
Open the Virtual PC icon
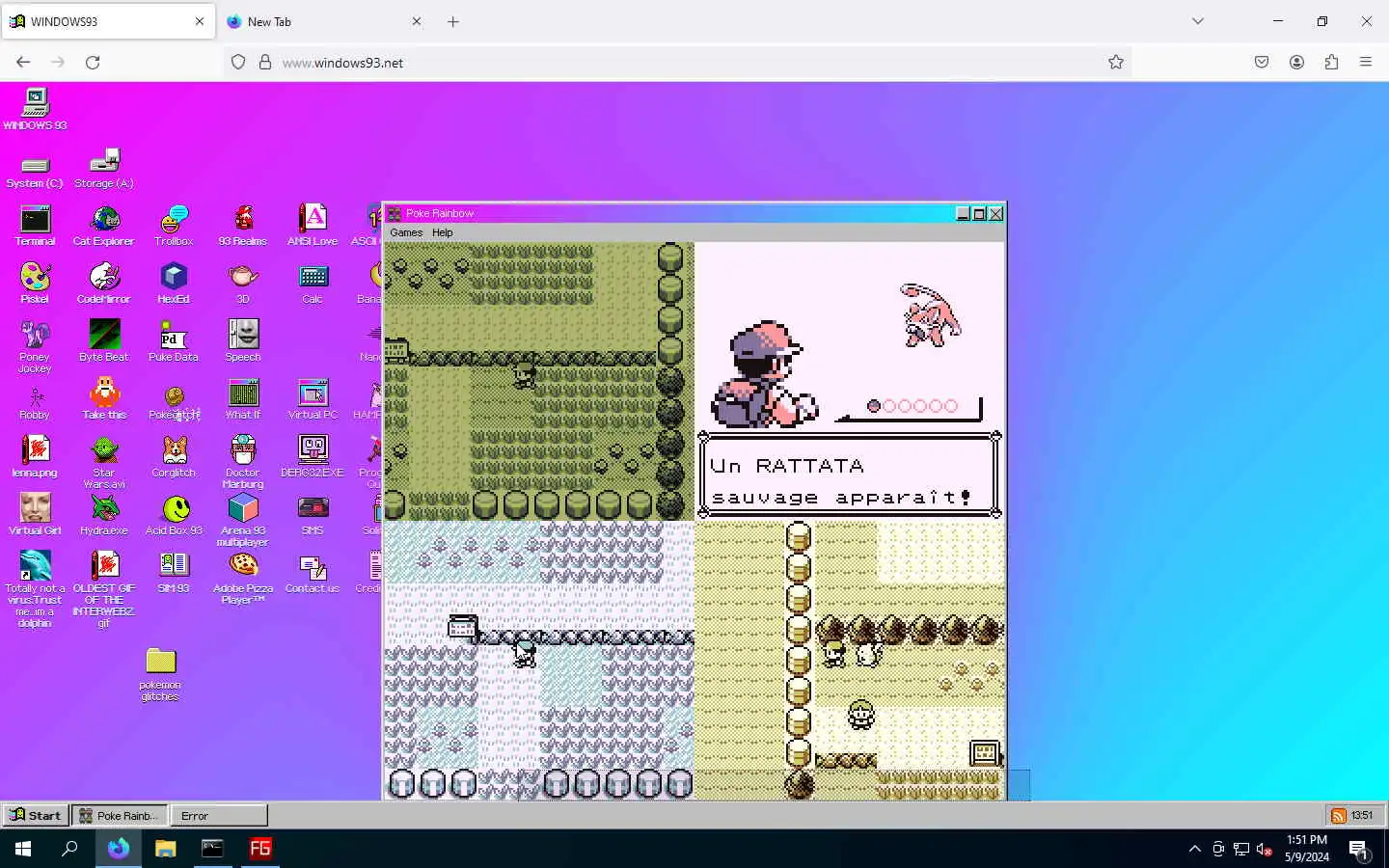pyautogui.click(x=313, y=400)
